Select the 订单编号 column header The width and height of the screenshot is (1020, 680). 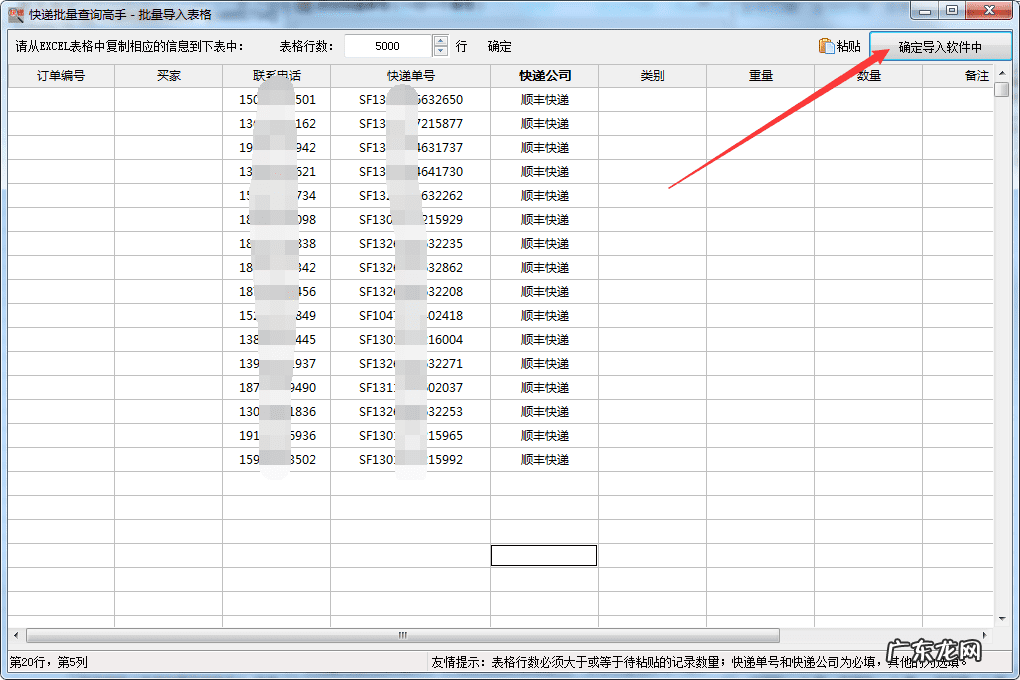pos(61,76)
